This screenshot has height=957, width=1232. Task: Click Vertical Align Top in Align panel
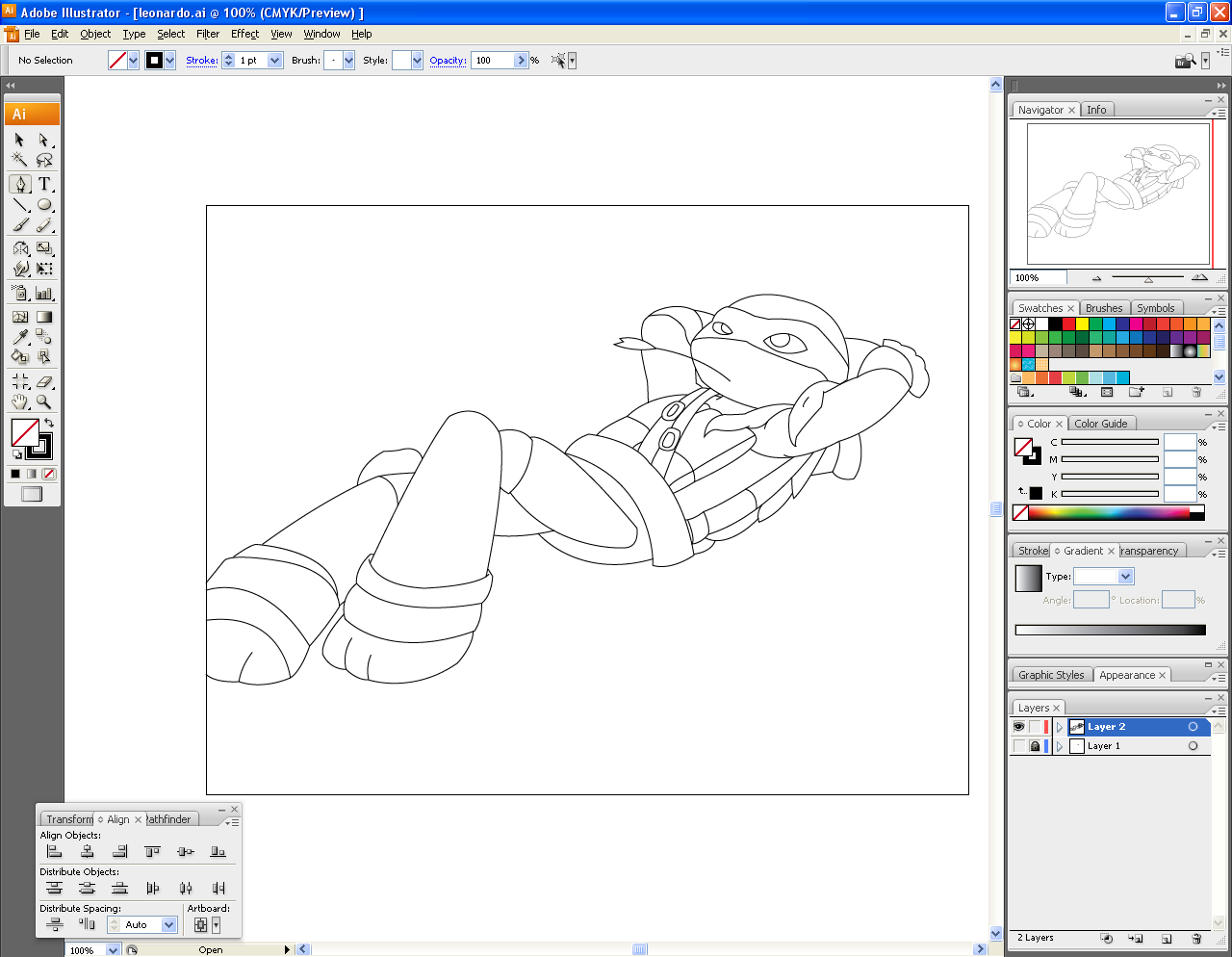[x=153, y=851]
